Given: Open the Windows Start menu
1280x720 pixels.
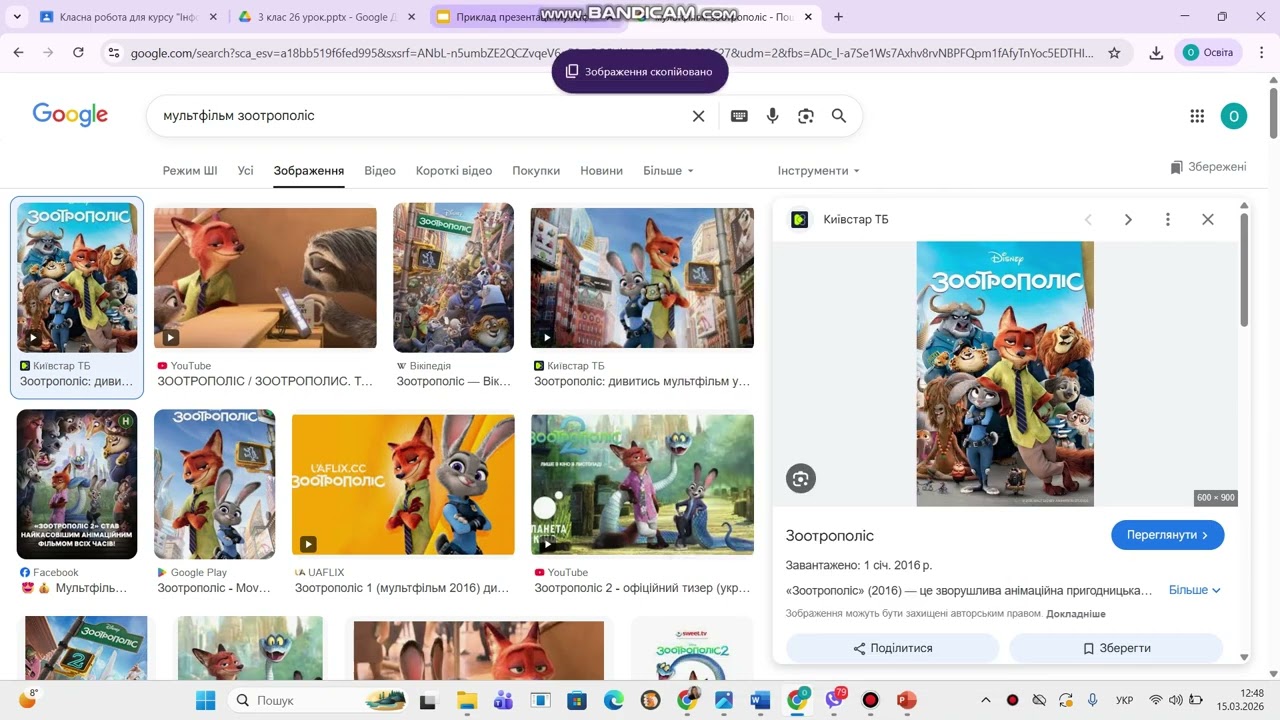Looking at the screenshot, I should click(205, 700).
